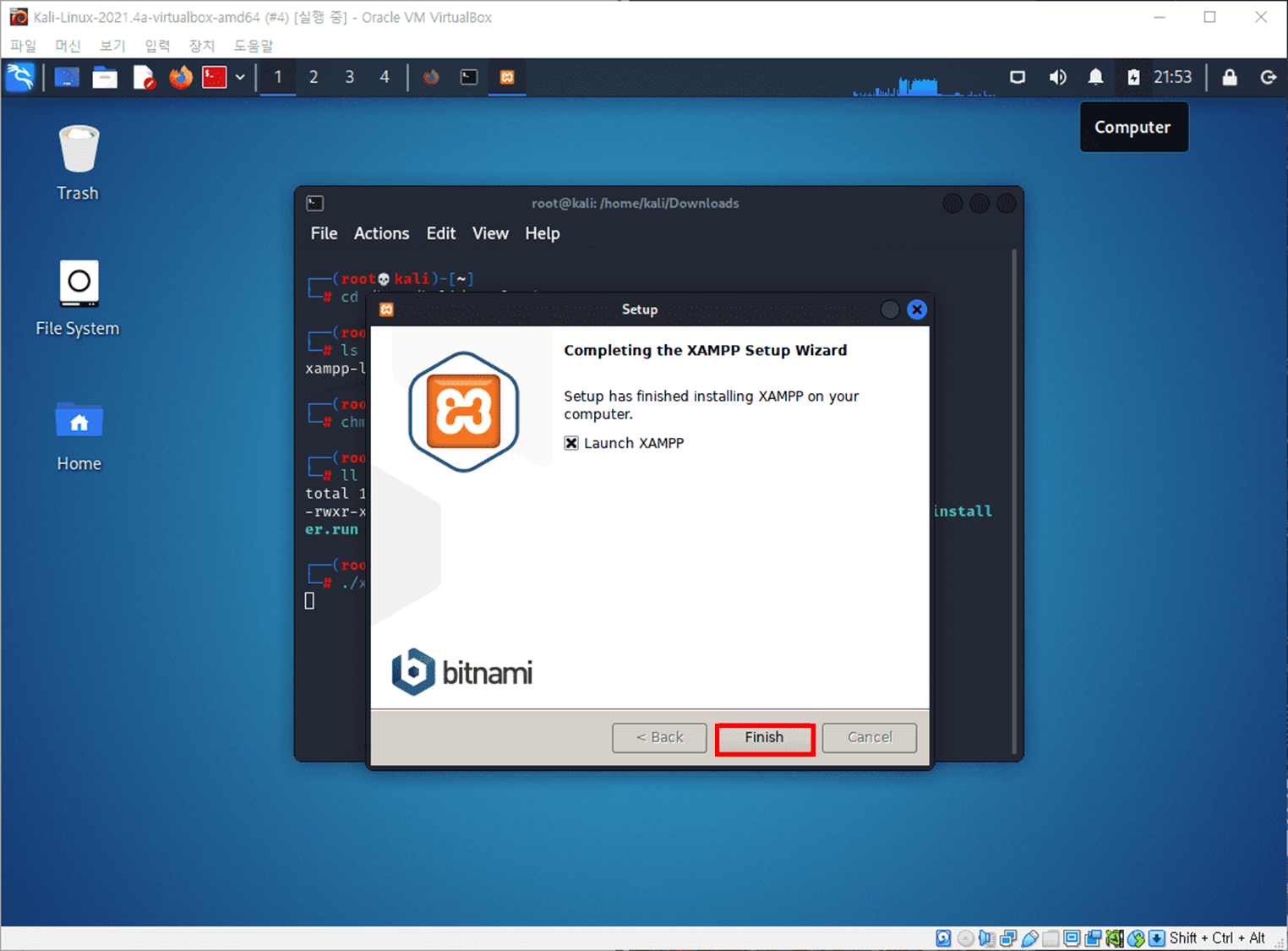
Task: Open the root terminal from the top panel
Action: pyautogui.click(x=214, y=77)
